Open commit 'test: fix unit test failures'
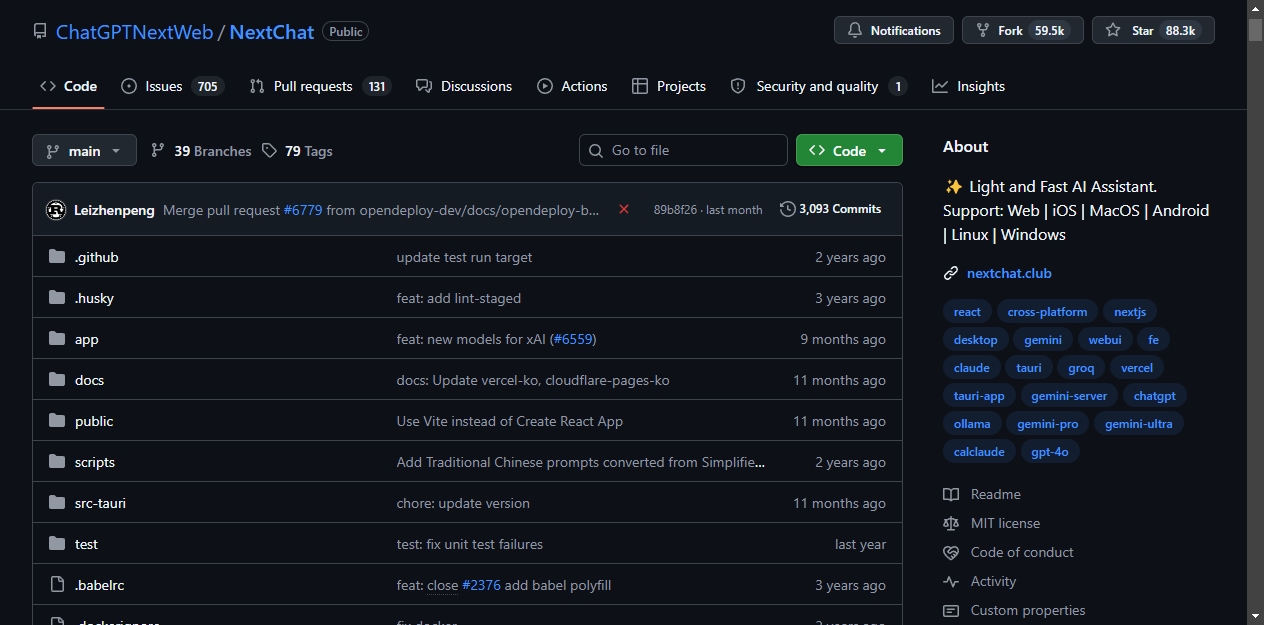The width and height of the screenshot is (1264, 625). [x=470, y=544]
